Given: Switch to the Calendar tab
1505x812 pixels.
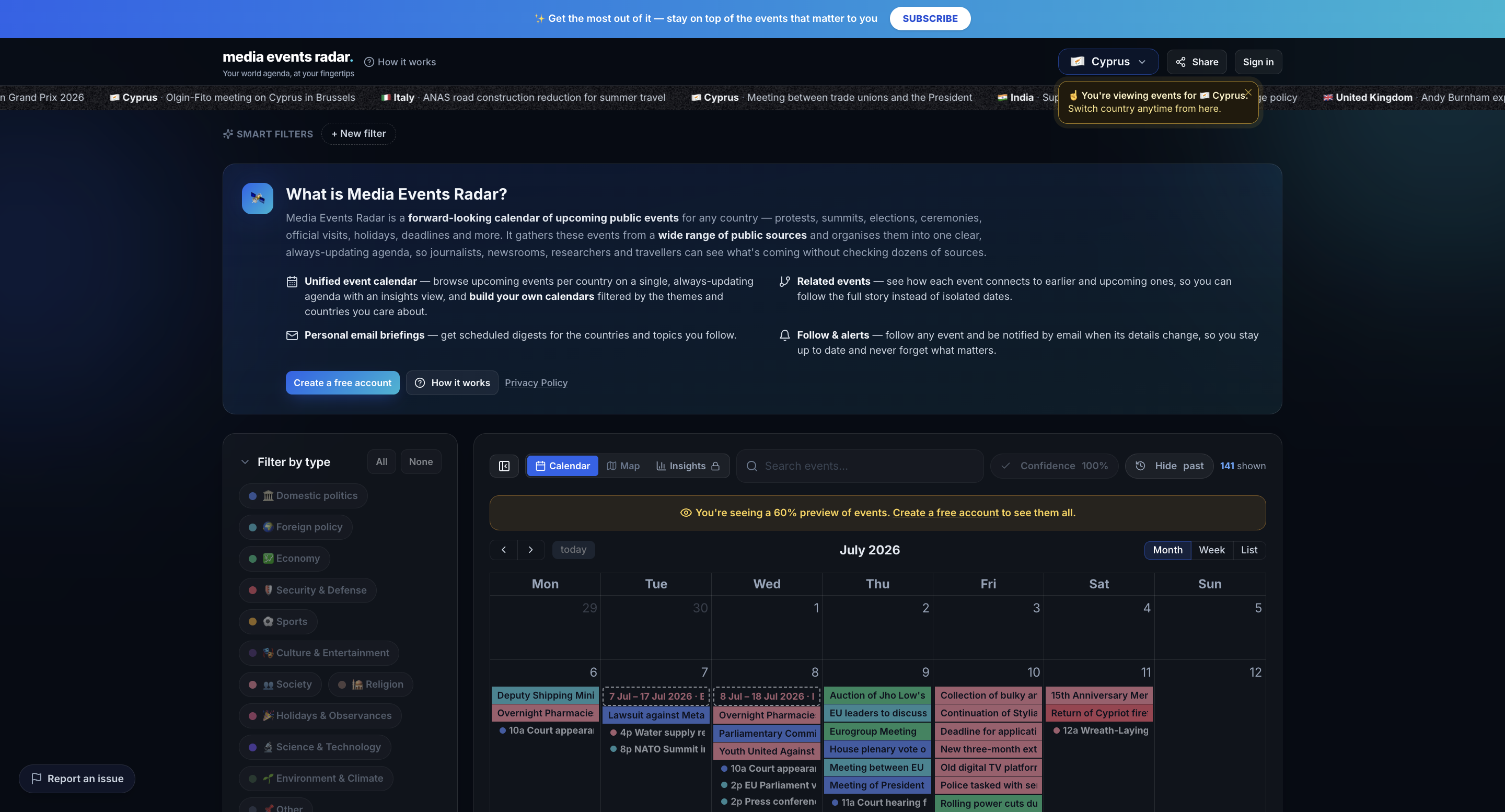Looking at the screenshot, I should (x=563, y=466).
